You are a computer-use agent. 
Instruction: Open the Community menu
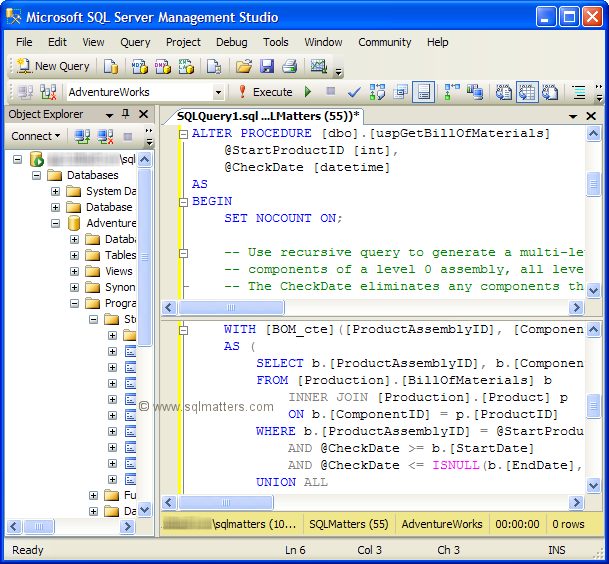pos(385,42)
